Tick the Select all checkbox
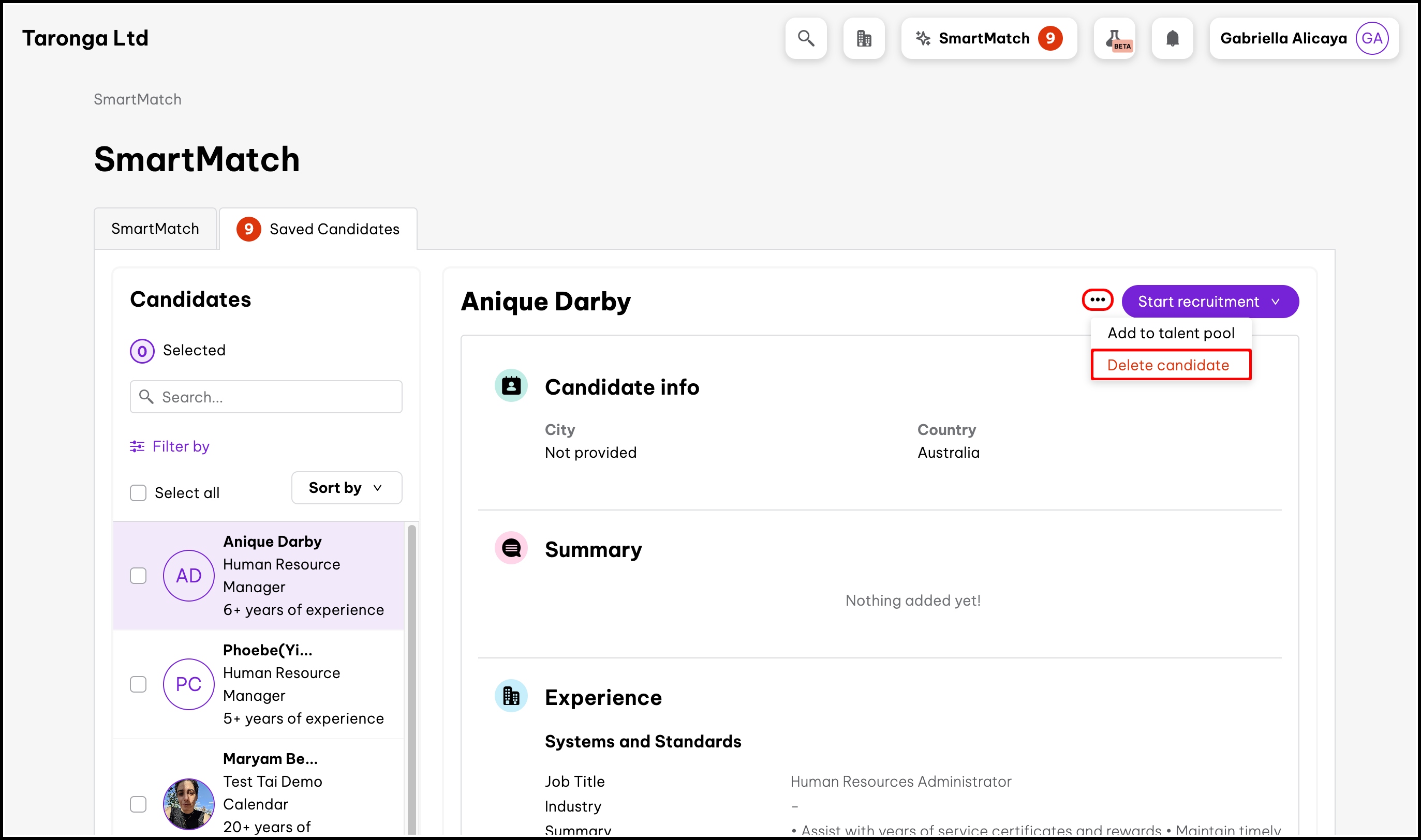The image size is (1421, 840). click(138, 493)
